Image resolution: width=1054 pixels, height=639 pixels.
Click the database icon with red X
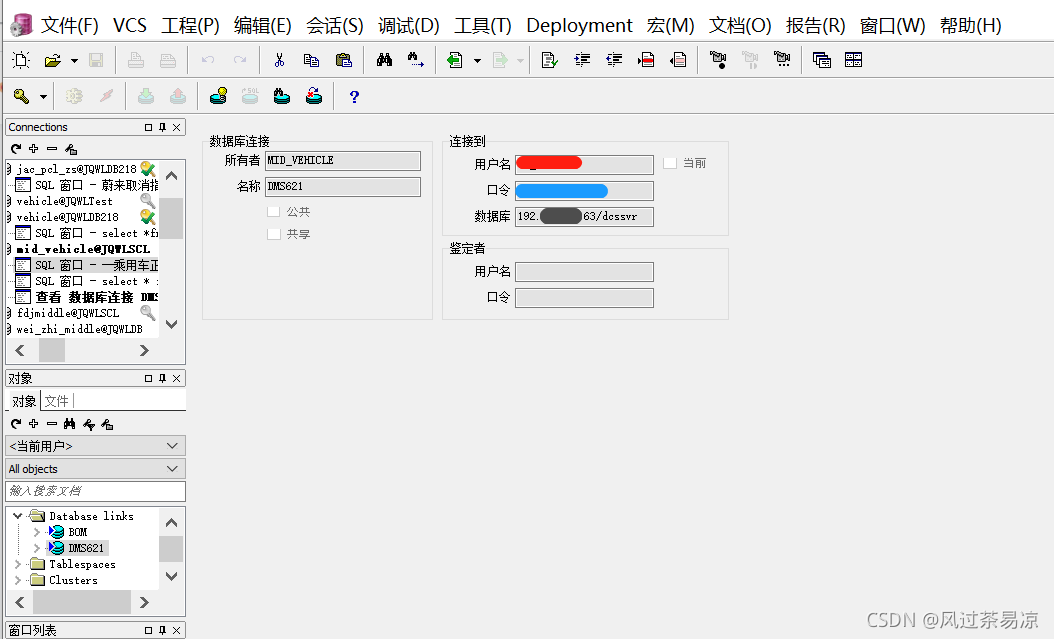tap(314, 97)
